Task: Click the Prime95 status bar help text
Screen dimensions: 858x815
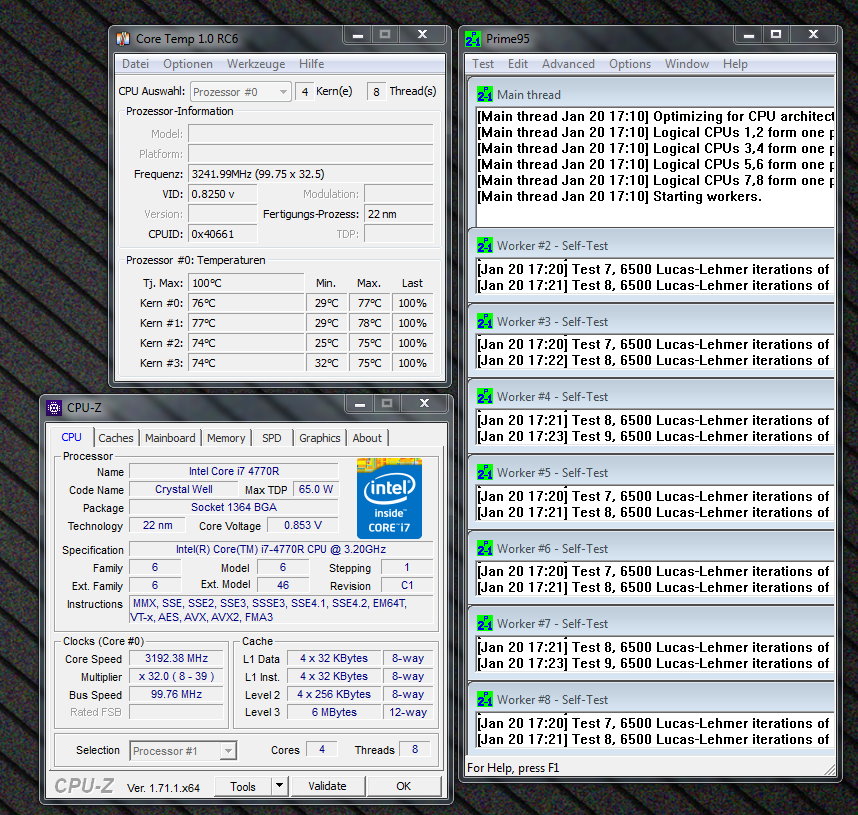Action: coord(513,768)
